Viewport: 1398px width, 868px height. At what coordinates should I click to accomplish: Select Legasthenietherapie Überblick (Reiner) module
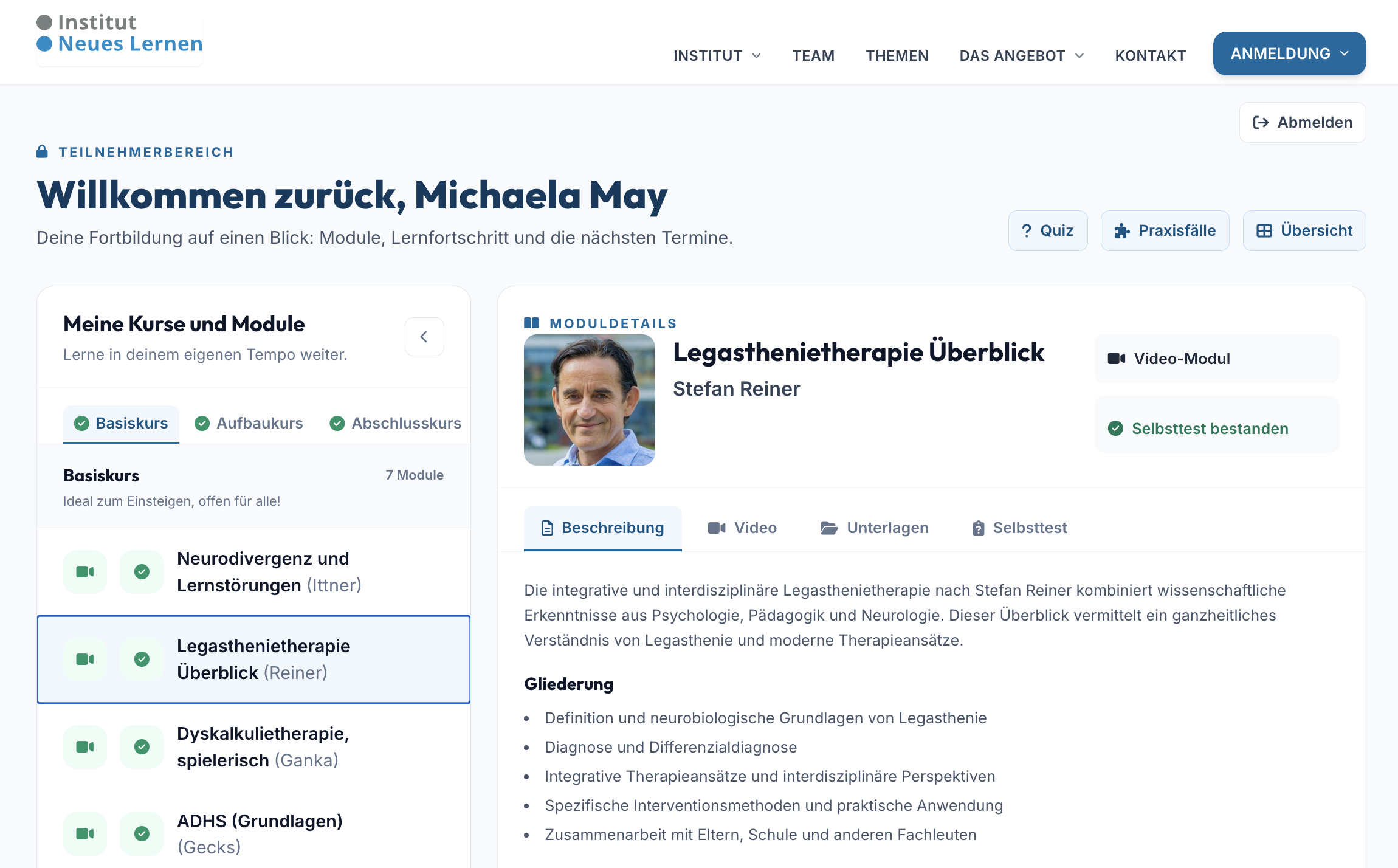[253, 660]
